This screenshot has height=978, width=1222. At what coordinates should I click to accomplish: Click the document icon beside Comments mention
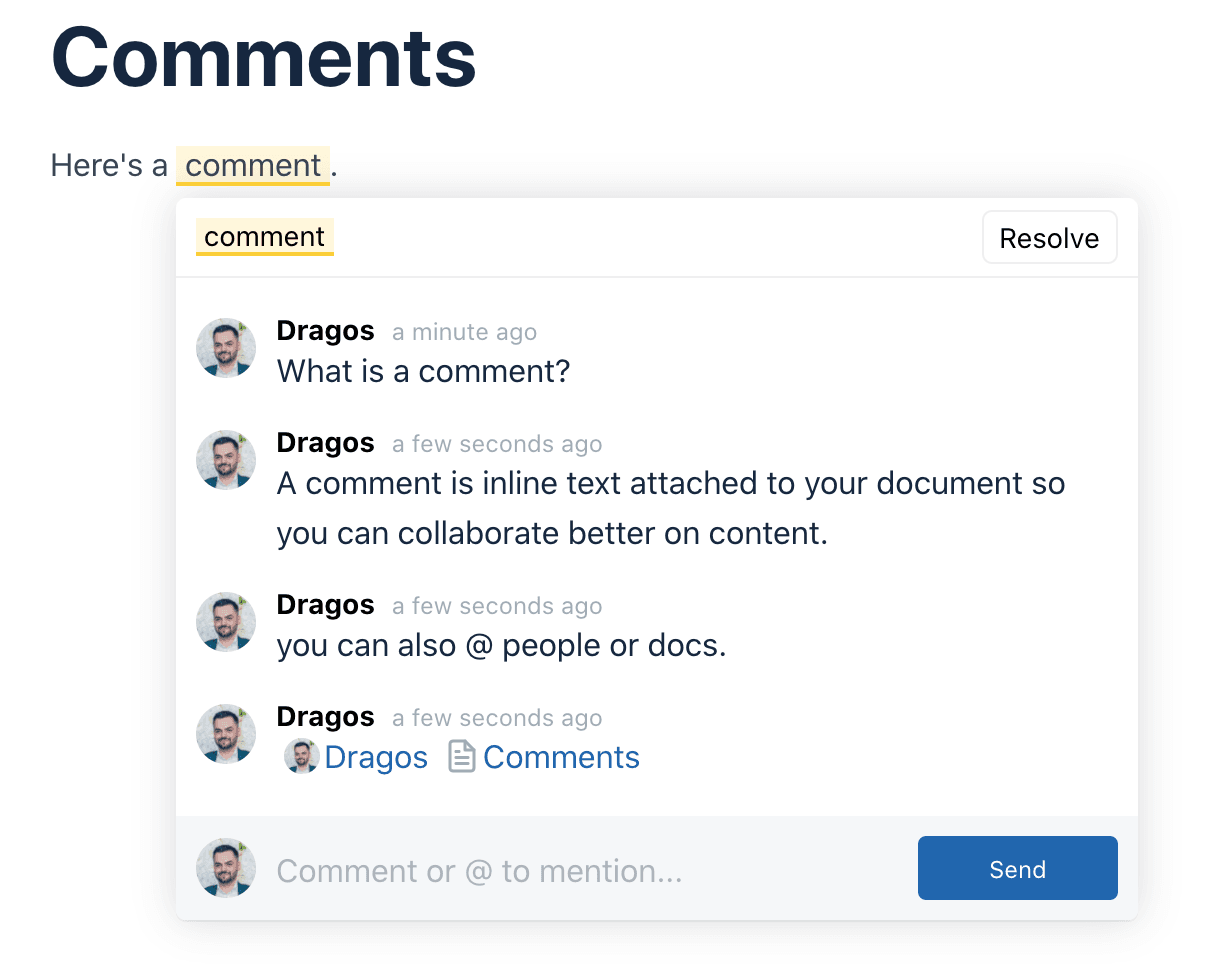(461, 757)
